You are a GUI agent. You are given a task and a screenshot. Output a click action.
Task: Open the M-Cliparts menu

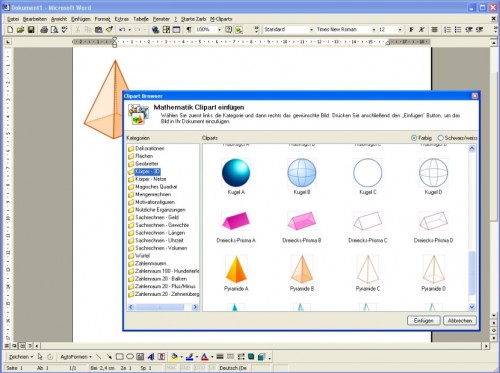(x=221, y=19)
